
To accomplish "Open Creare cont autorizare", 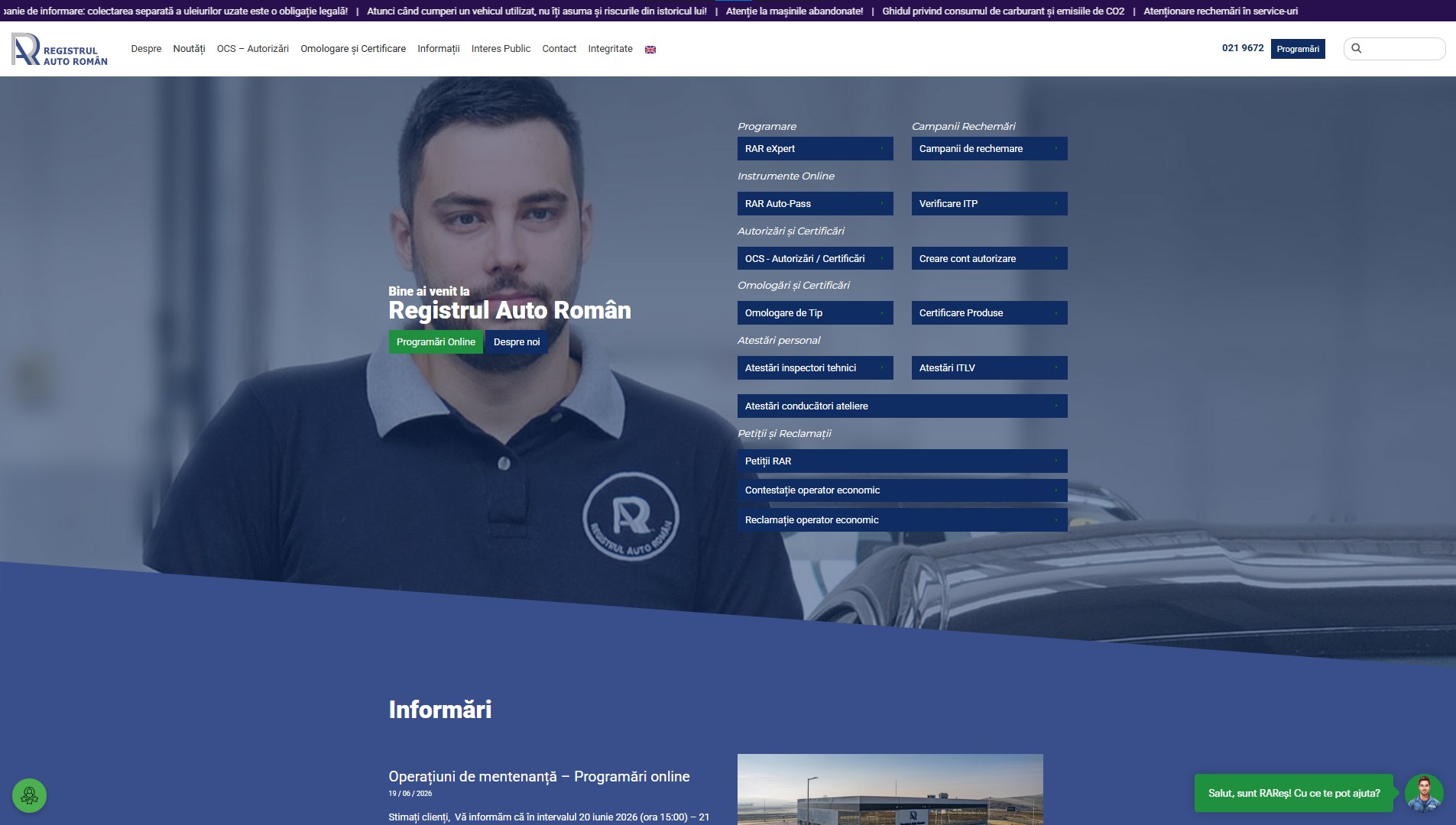I will tap(989, 259).
